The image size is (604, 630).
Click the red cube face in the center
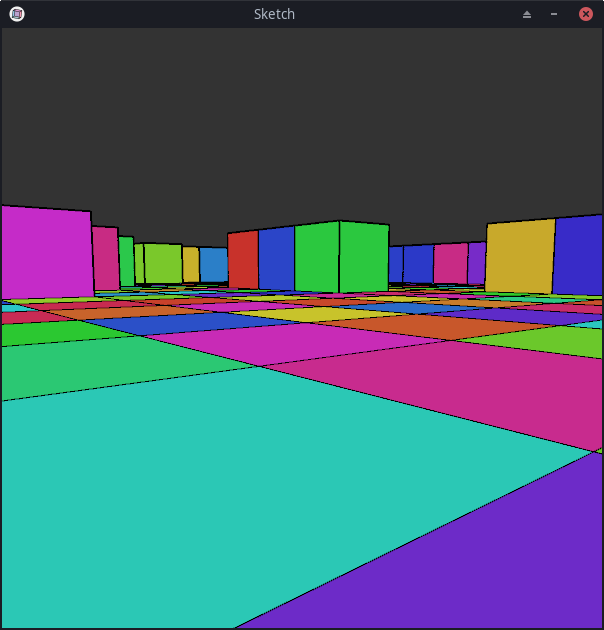pos(242,260)
